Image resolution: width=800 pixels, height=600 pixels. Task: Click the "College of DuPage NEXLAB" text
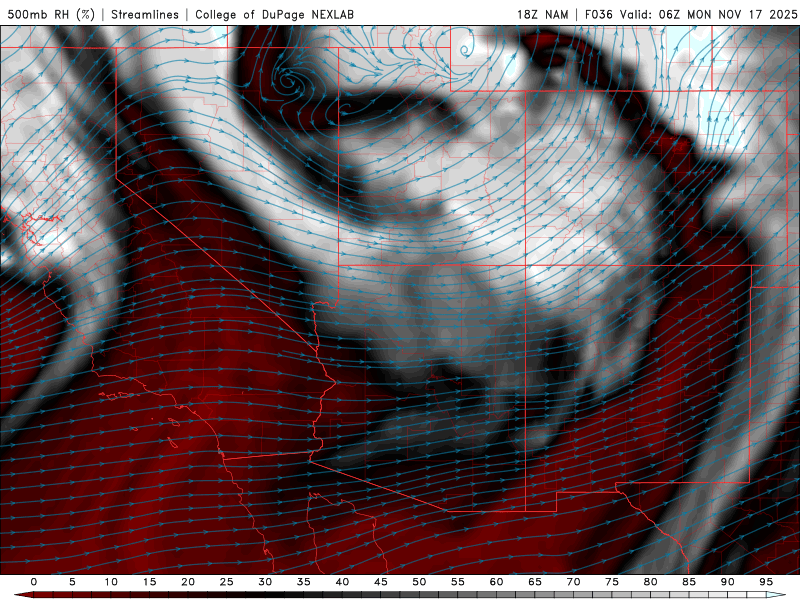click(x=274, y=14)
